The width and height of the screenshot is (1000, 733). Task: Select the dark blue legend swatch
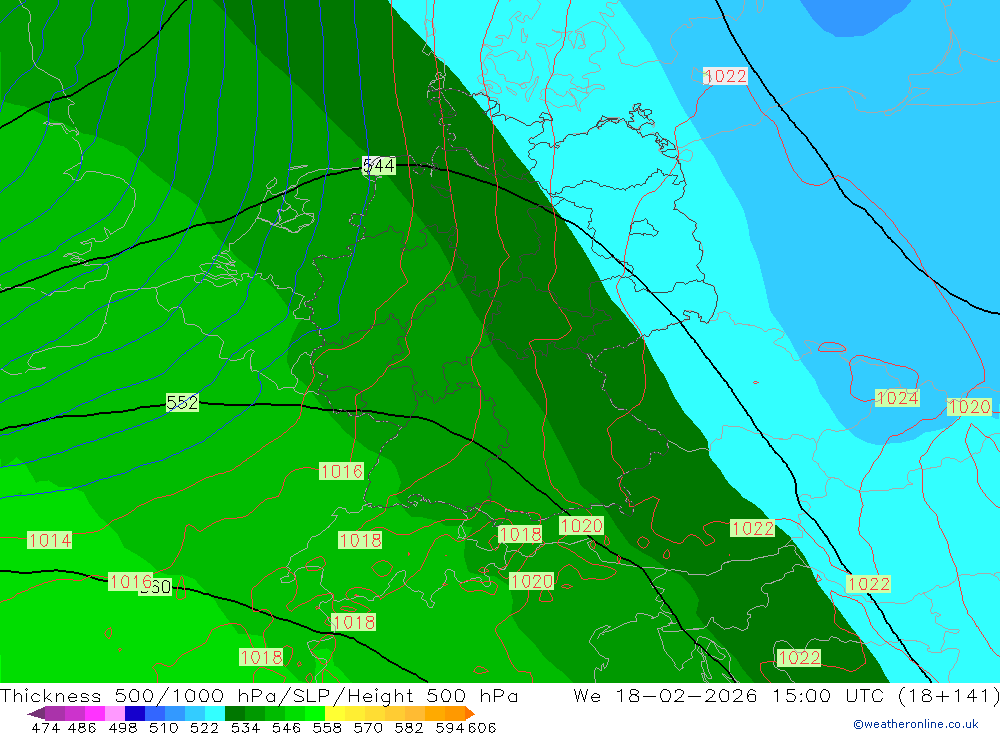pos(135,713)
